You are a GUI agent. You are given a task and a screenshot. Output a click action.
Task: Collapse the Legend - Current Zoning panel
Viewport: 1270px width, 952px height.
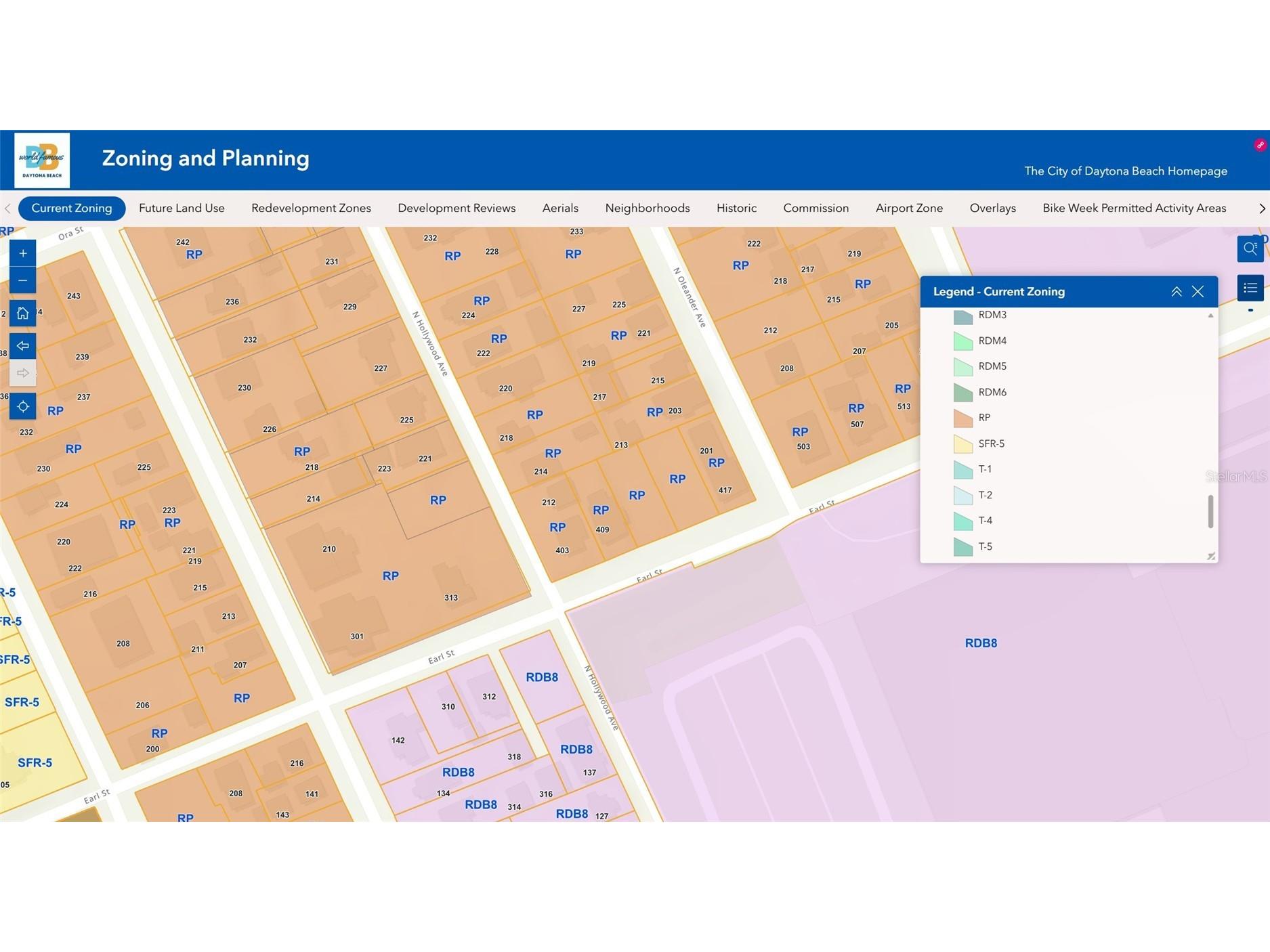click(1177, 292)
